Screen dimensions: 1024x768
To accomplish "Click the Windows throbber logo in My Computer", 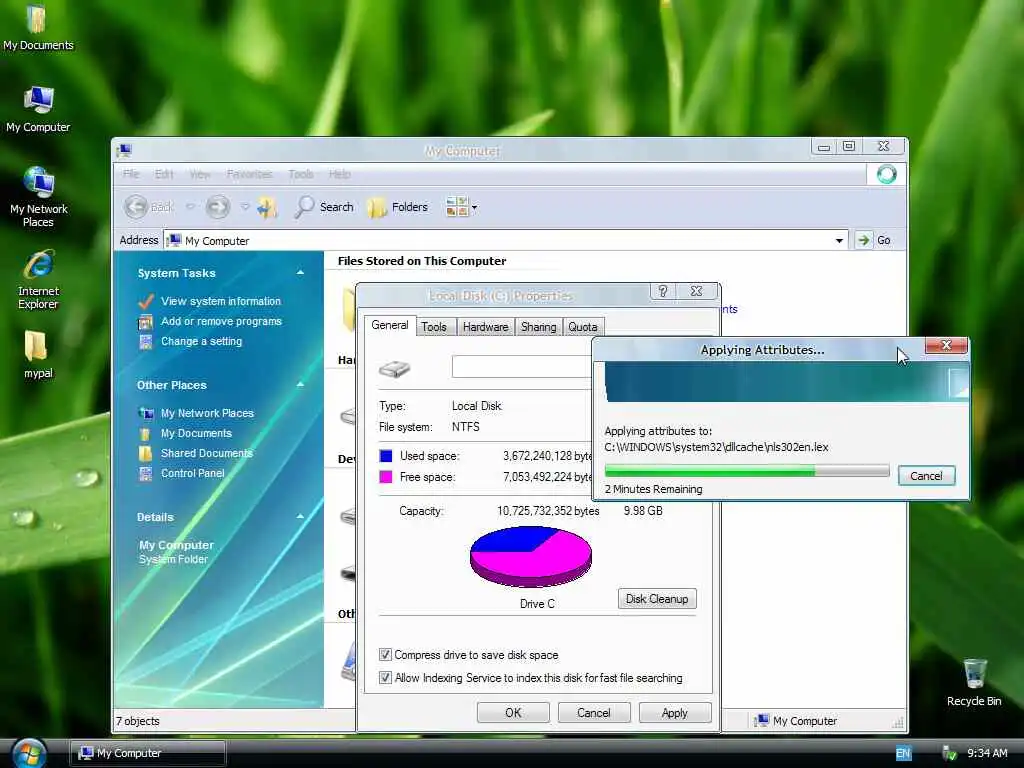I will [x=886, y=174].
